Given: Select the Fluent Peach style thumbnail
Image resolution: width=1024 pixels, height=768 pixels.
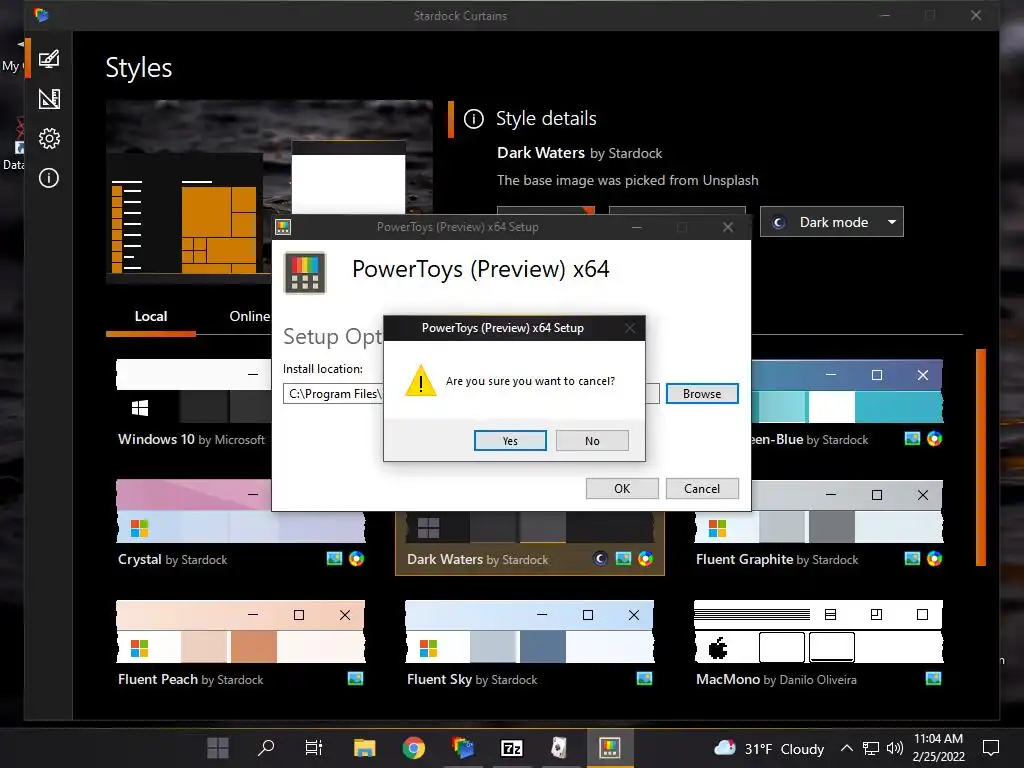Looking at the screenshot, I should tap(240, 632).
